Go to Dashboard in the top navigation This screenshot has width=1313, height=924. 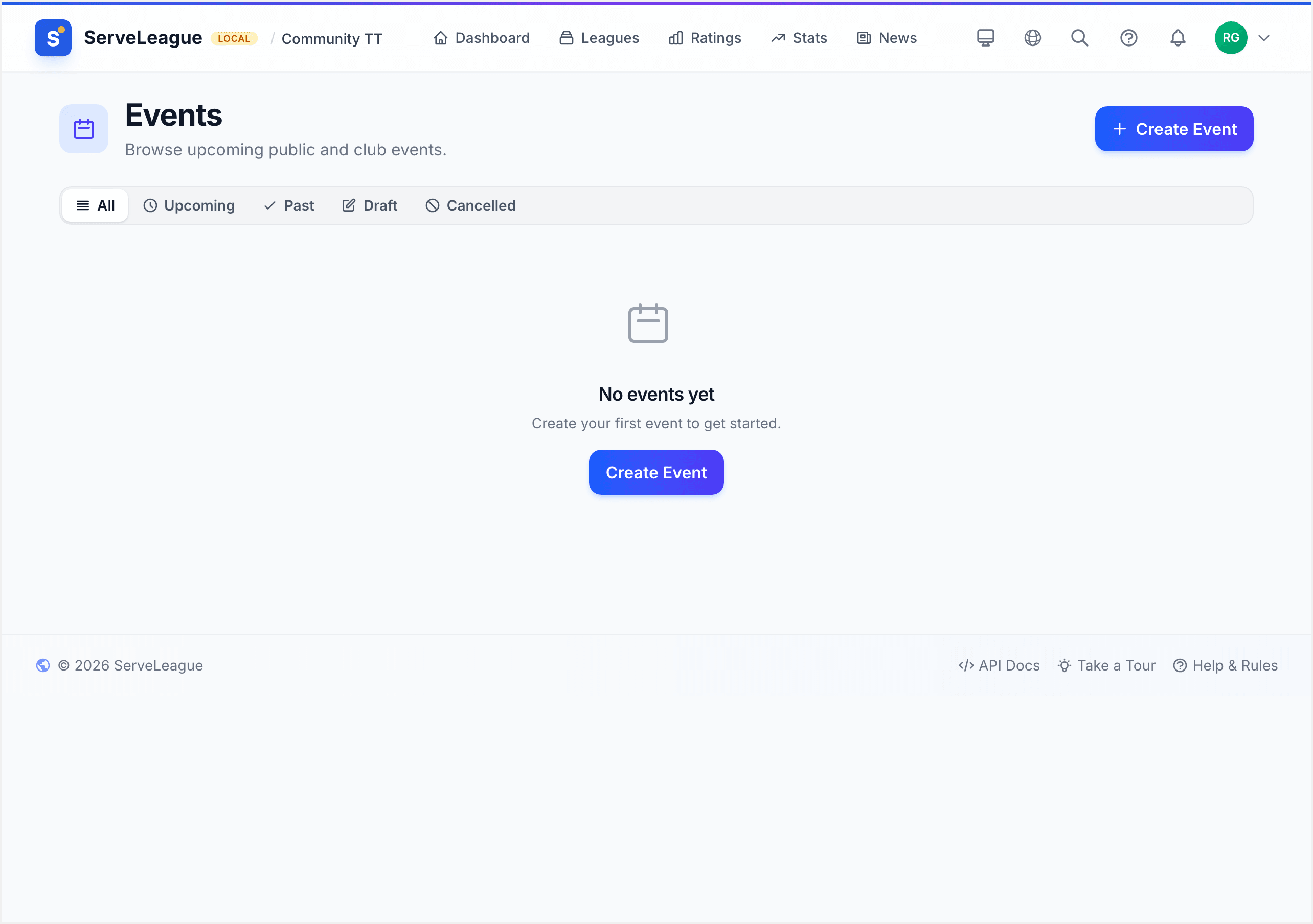pyautogui.click(x=482, y=38)
